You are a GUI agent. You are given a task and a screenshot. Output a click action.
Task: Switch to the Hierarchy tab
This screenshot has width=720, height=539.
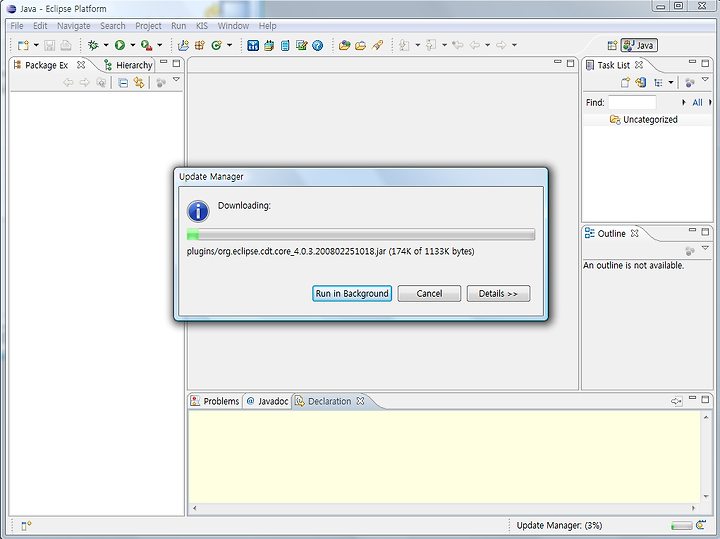coord(128,65)
